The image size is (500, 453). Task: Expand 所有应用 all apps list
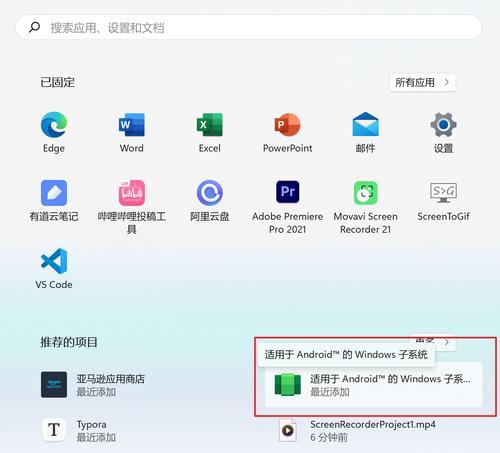coord(422,82)
